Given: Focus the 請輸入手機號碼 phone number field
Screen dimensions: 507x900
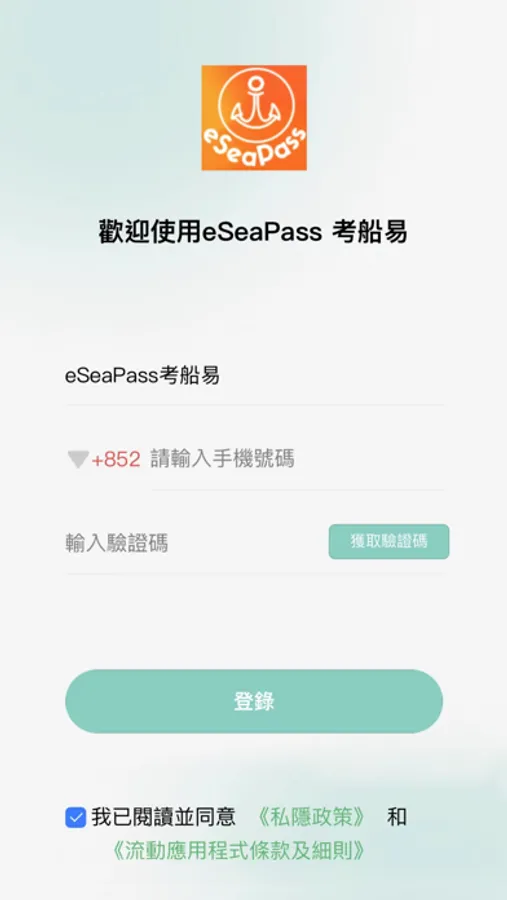Looking at the screenshot, I should (297, 459).
